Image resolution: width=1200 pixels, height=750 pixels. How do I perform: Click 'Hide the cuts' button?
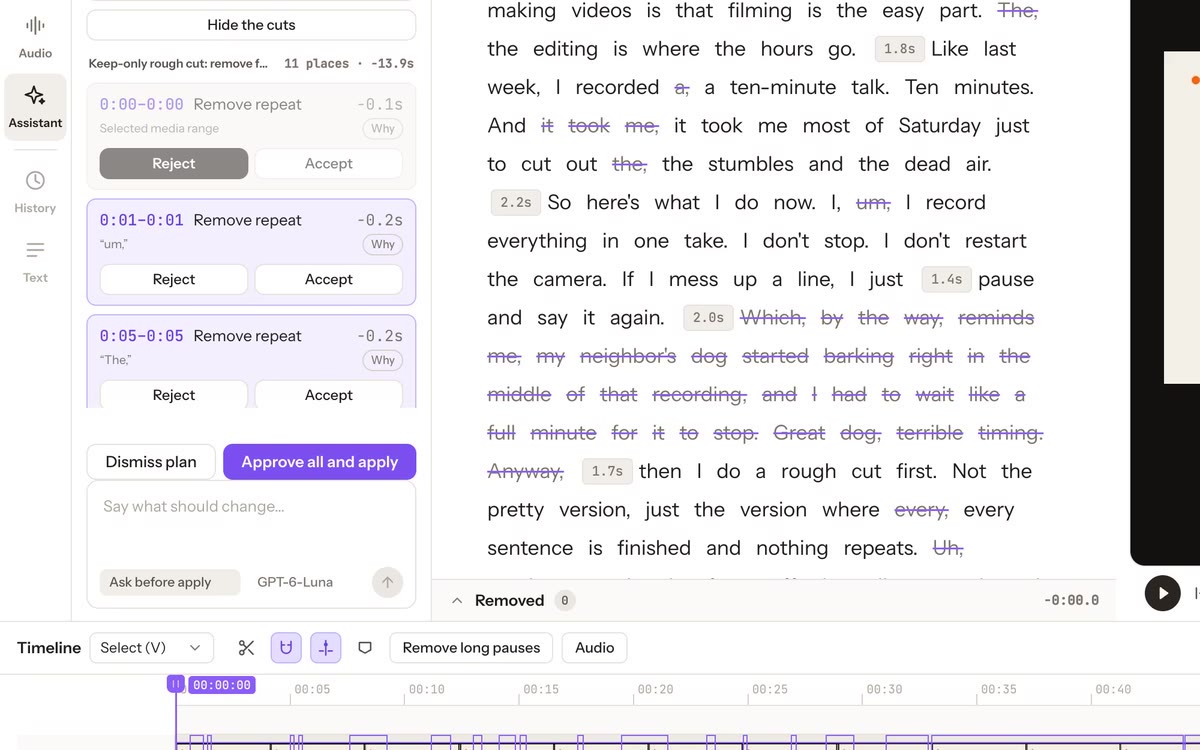pyautogui.click(x=251, y=25)
